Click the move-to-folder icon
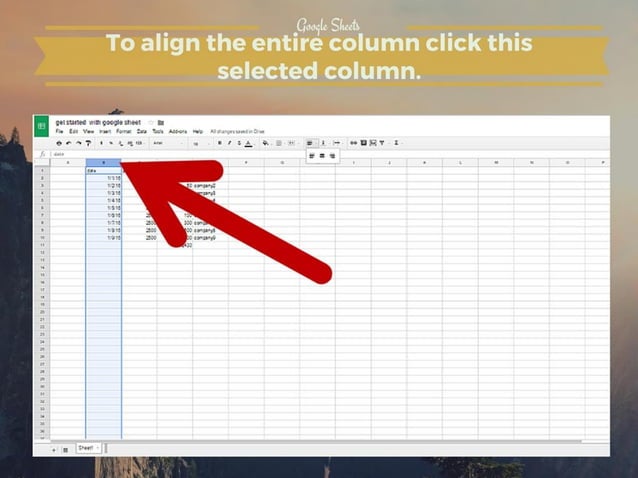Image resolution: width=638 pixels, height=478 pixels. pyautogui.click(x=161, y=122)
